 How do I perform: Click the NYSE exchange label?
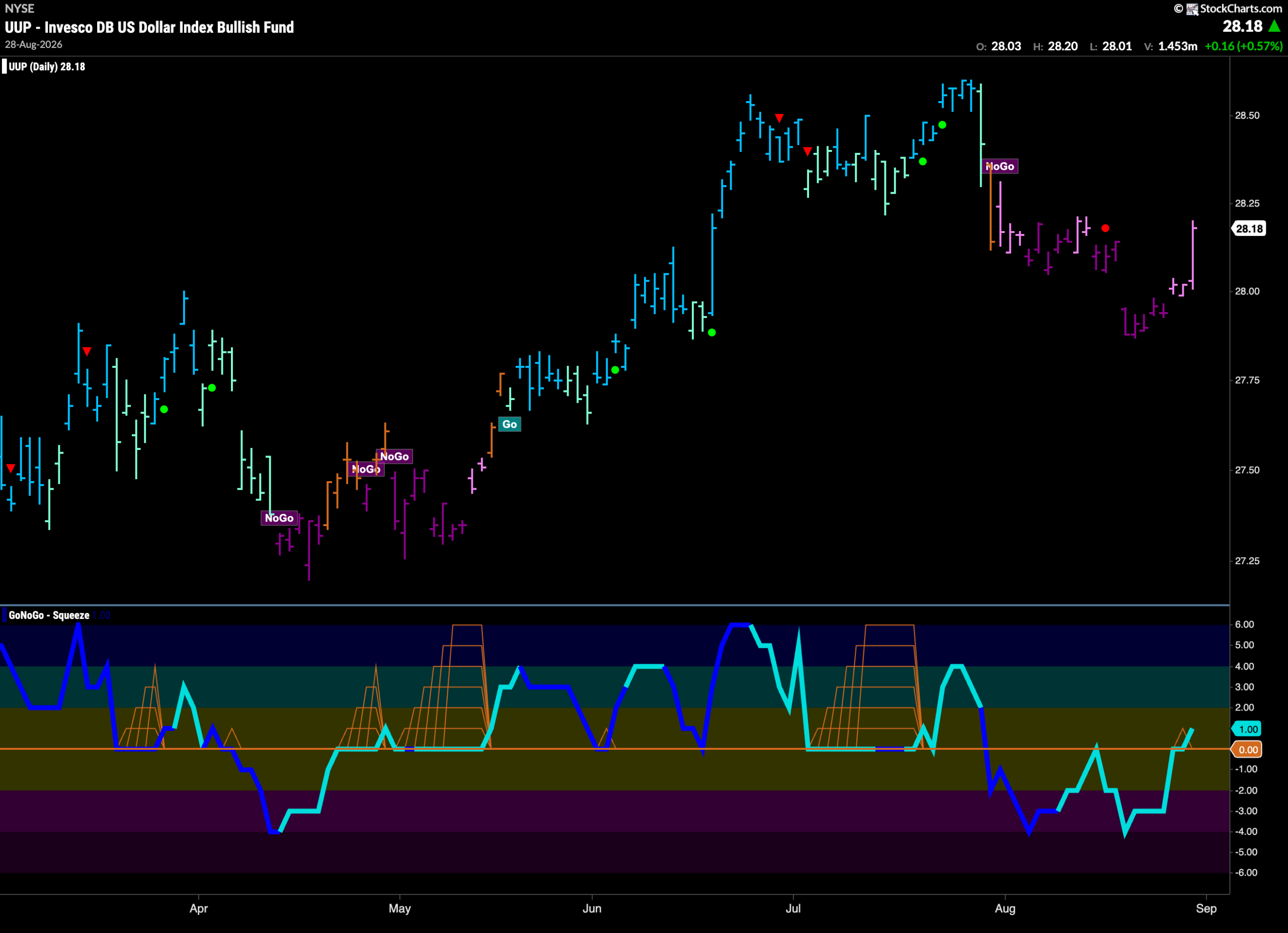click(x=19, y=9)
